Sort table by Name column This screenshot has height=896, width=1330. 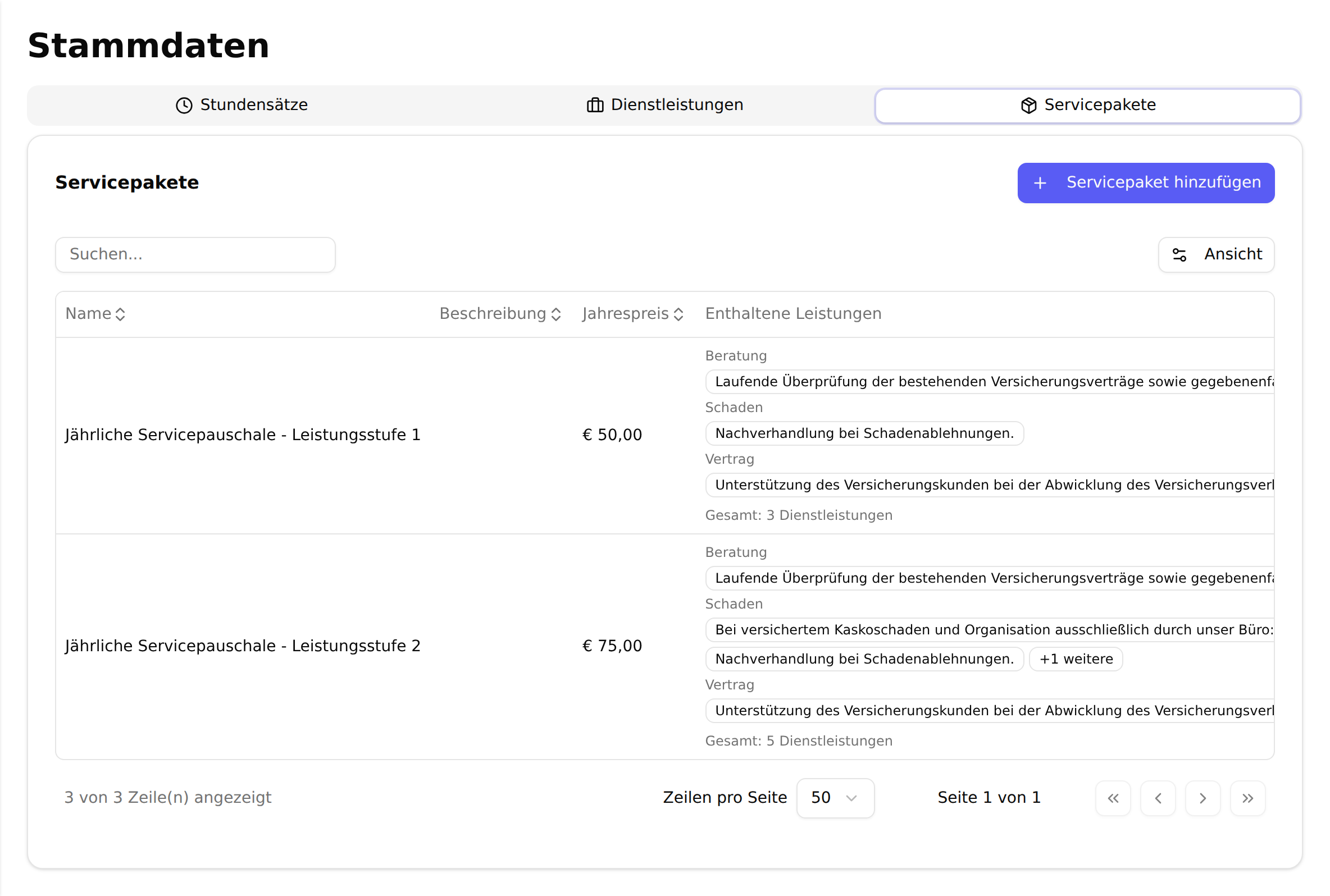pos(95,314)
